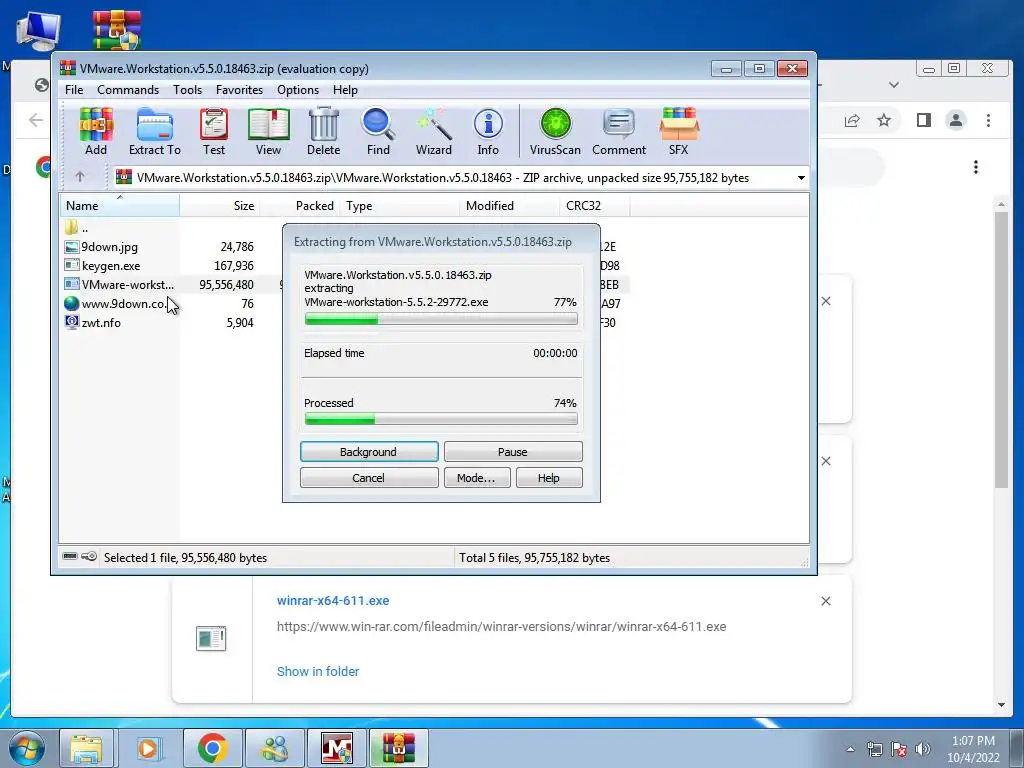Toggle Chrome side panel icon
The image size is (1024, 768).
(x=923, y=120)
